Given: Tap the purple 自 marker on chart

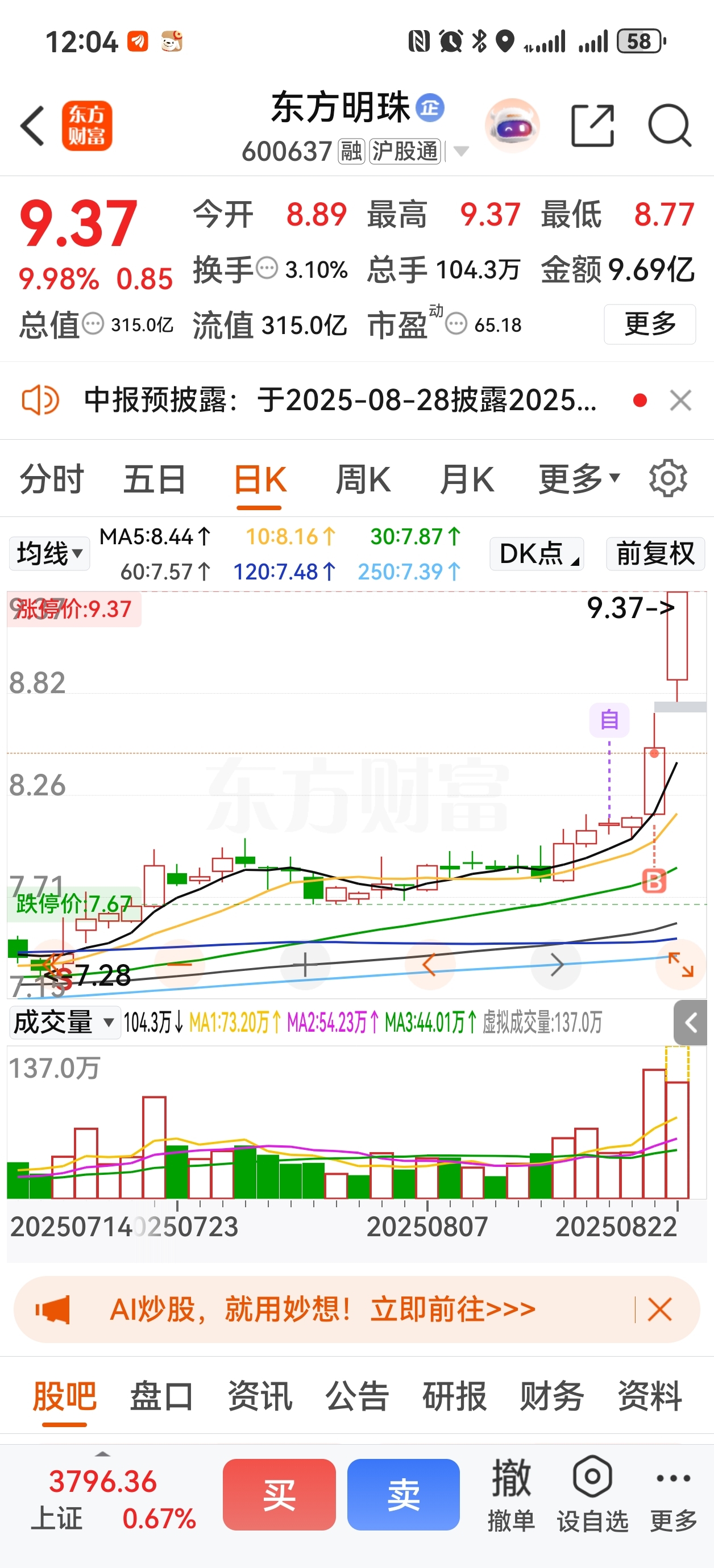Looking at the screenshot, I should click(609, 719).
